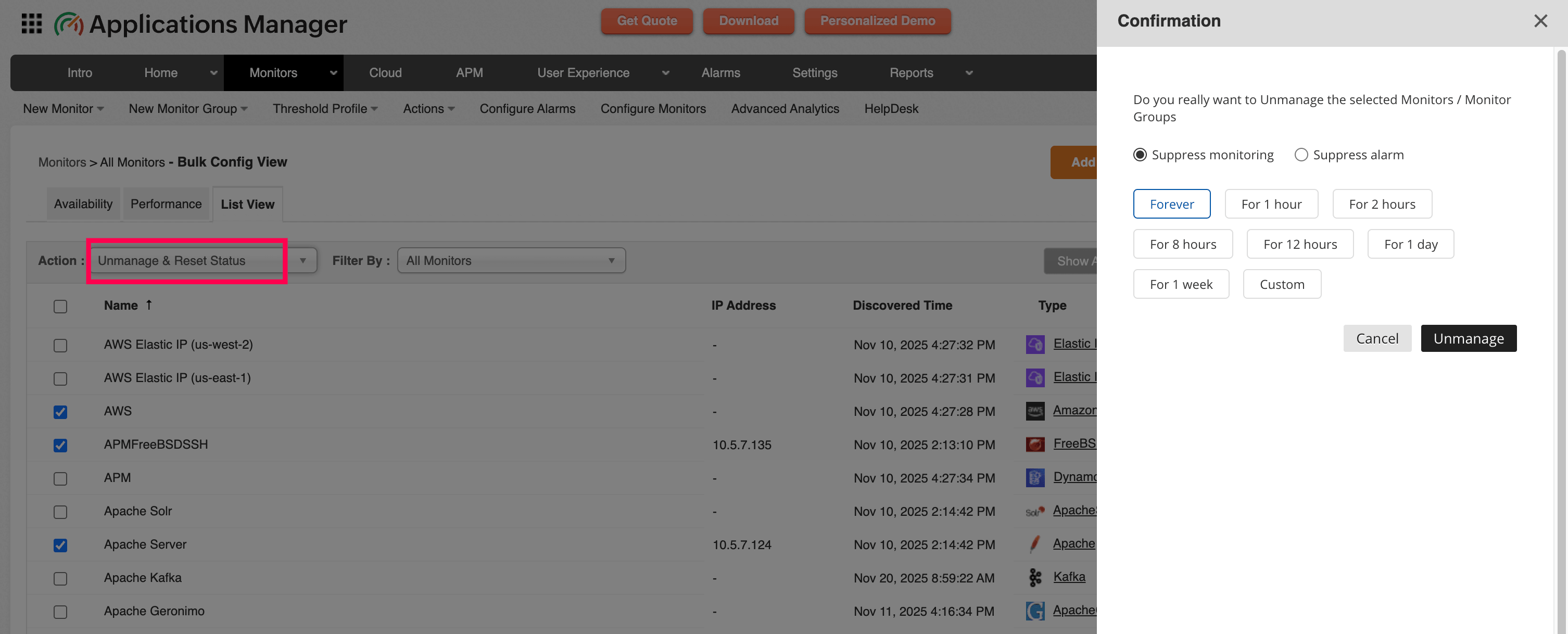Open the Threshold Profile dropdown
The height and width of the screenshot is (634, 1568).
point(326,109)
